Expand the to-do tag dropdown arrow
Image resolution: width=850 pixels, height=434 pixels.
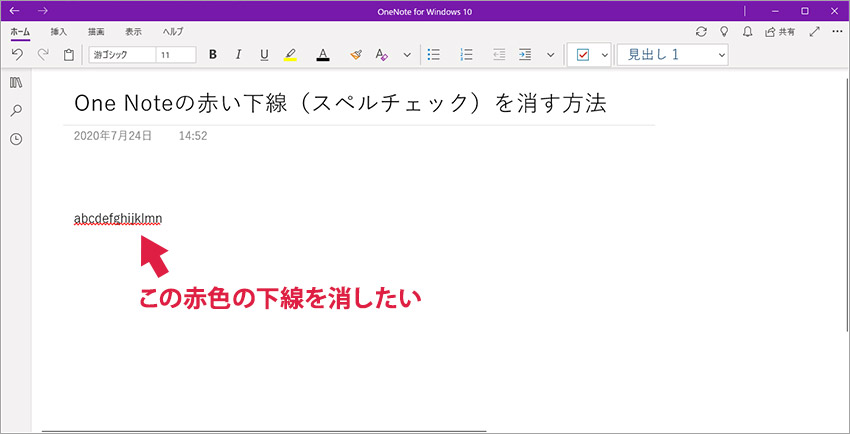pos(604,55)
